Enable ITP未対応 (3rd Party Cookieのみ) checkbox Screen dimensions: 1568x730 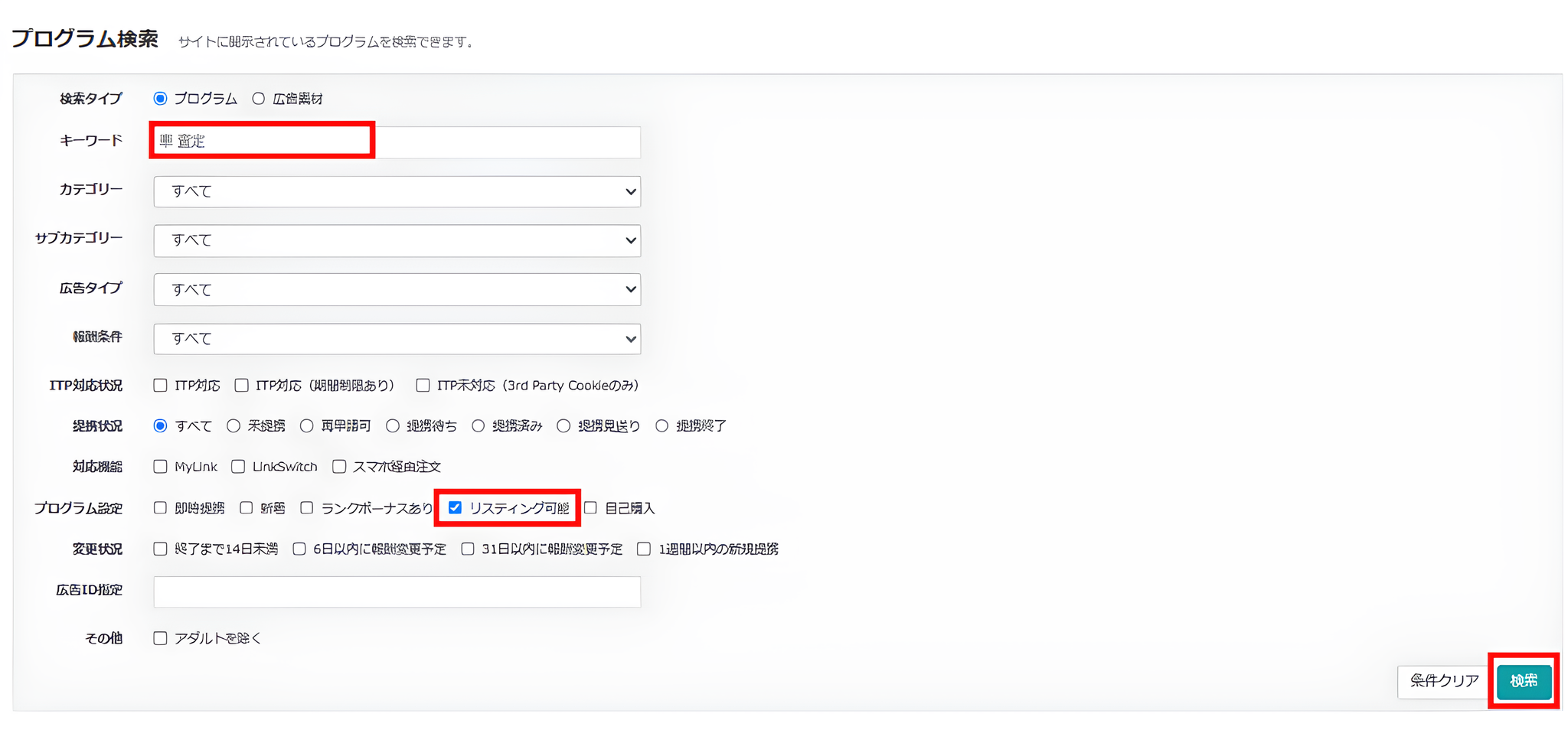pyautogui.click(x=423, y=386)
